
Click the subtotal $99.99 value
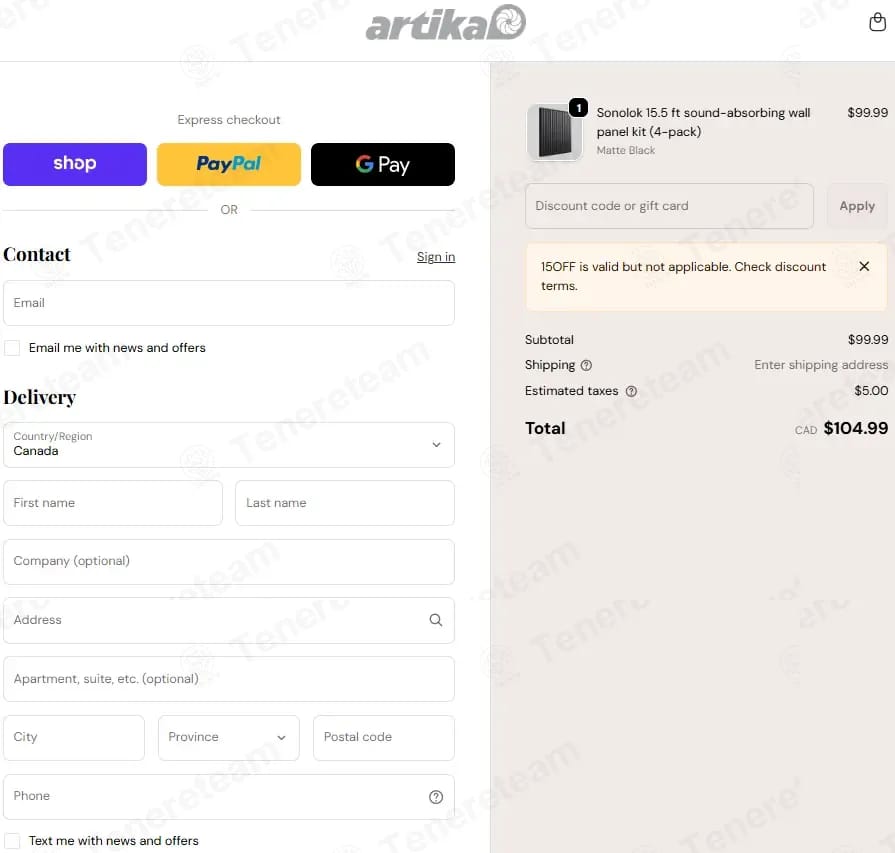[868, 340]
